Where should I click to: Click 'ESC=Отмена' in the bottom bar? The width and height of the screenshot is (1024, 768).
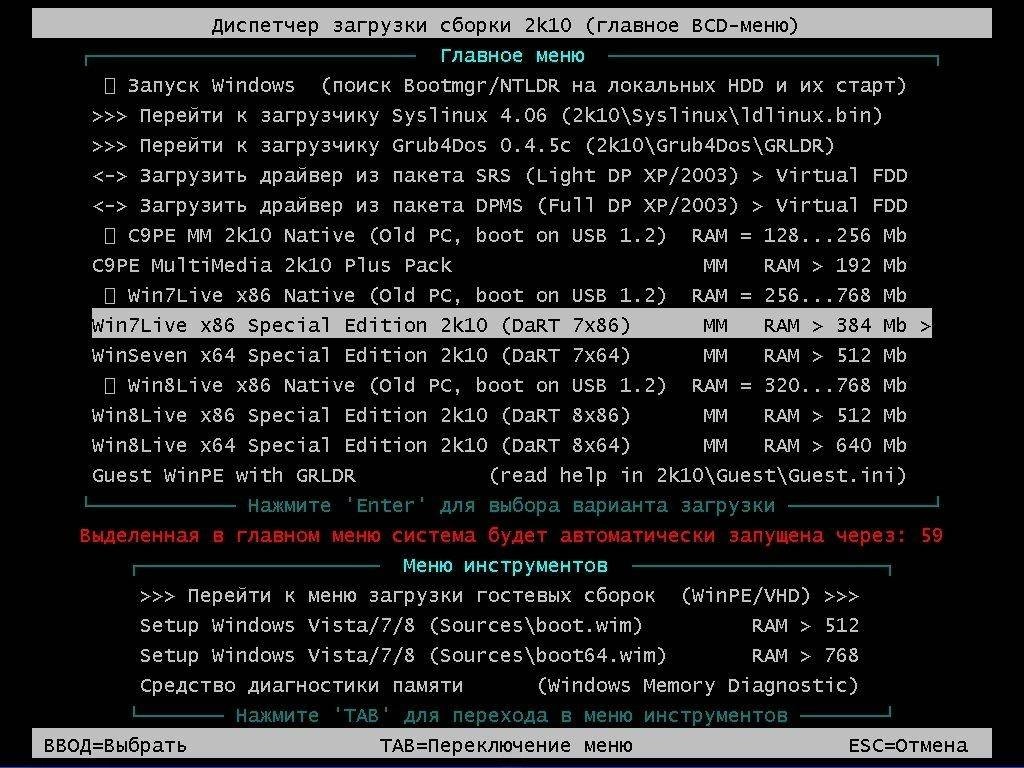point(908,746)
